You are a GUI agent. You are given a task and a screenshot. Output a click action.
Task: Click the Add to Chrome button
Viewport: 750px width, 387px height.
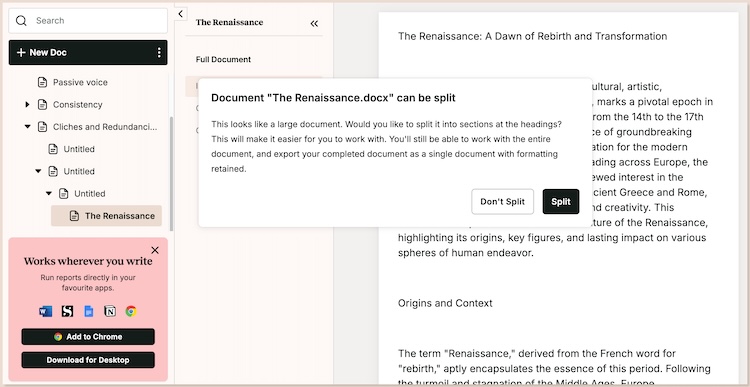88,337
